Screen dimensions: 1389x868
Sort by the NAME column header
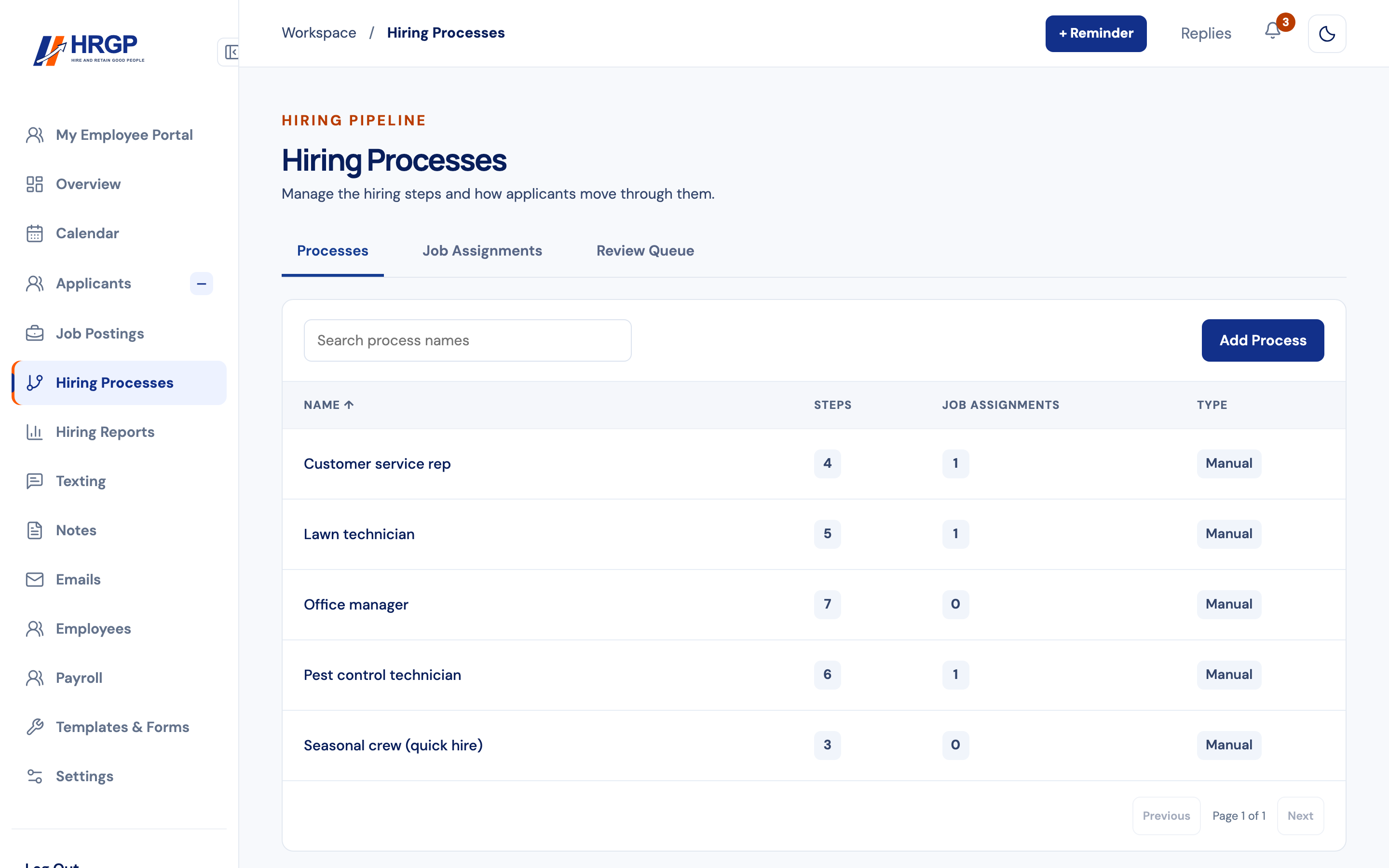328,405
